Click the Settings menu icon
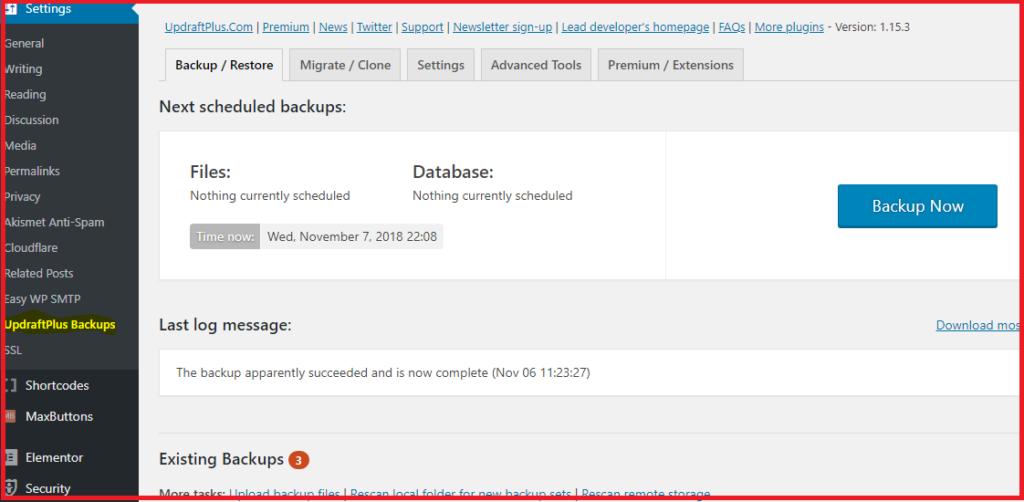Viewport: 1024px width, 502px height. tap(11, 9)
